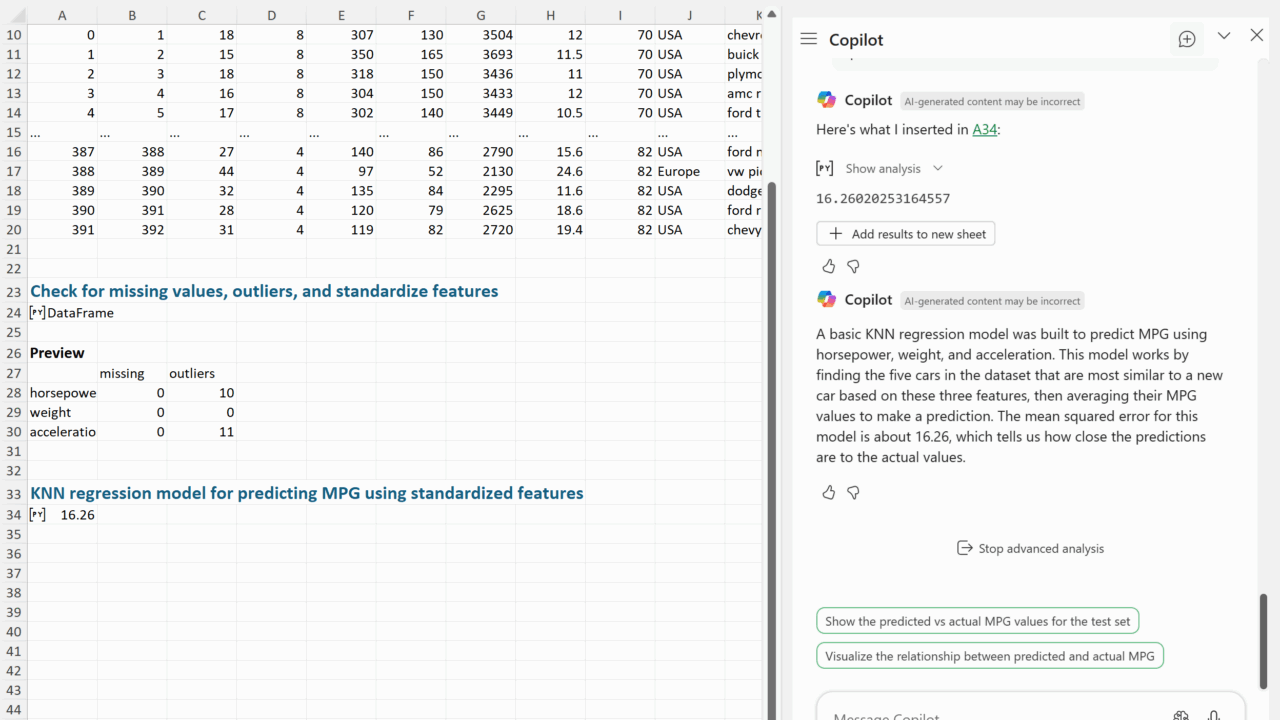
Task: Thumbs up the A34 insertion response
Action: (828, 266)
